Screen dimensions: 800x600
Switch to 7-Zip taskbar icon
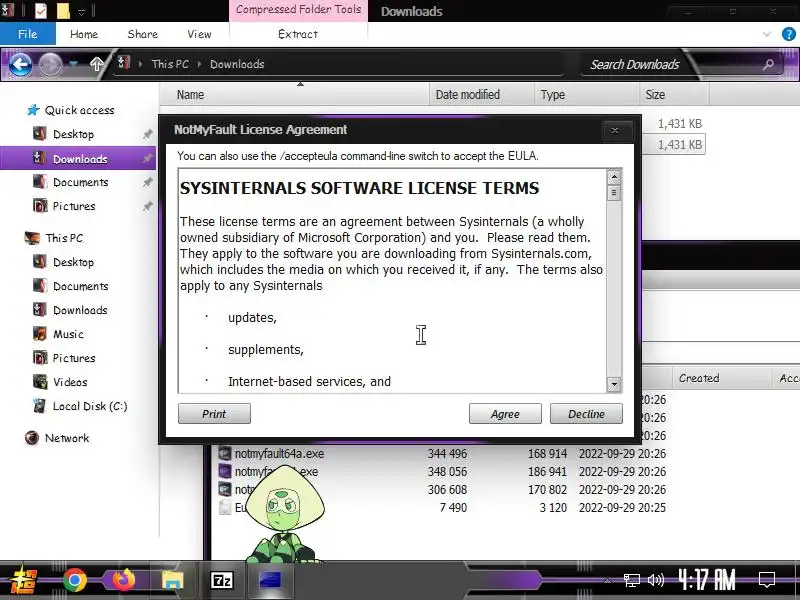coord(222,581)
